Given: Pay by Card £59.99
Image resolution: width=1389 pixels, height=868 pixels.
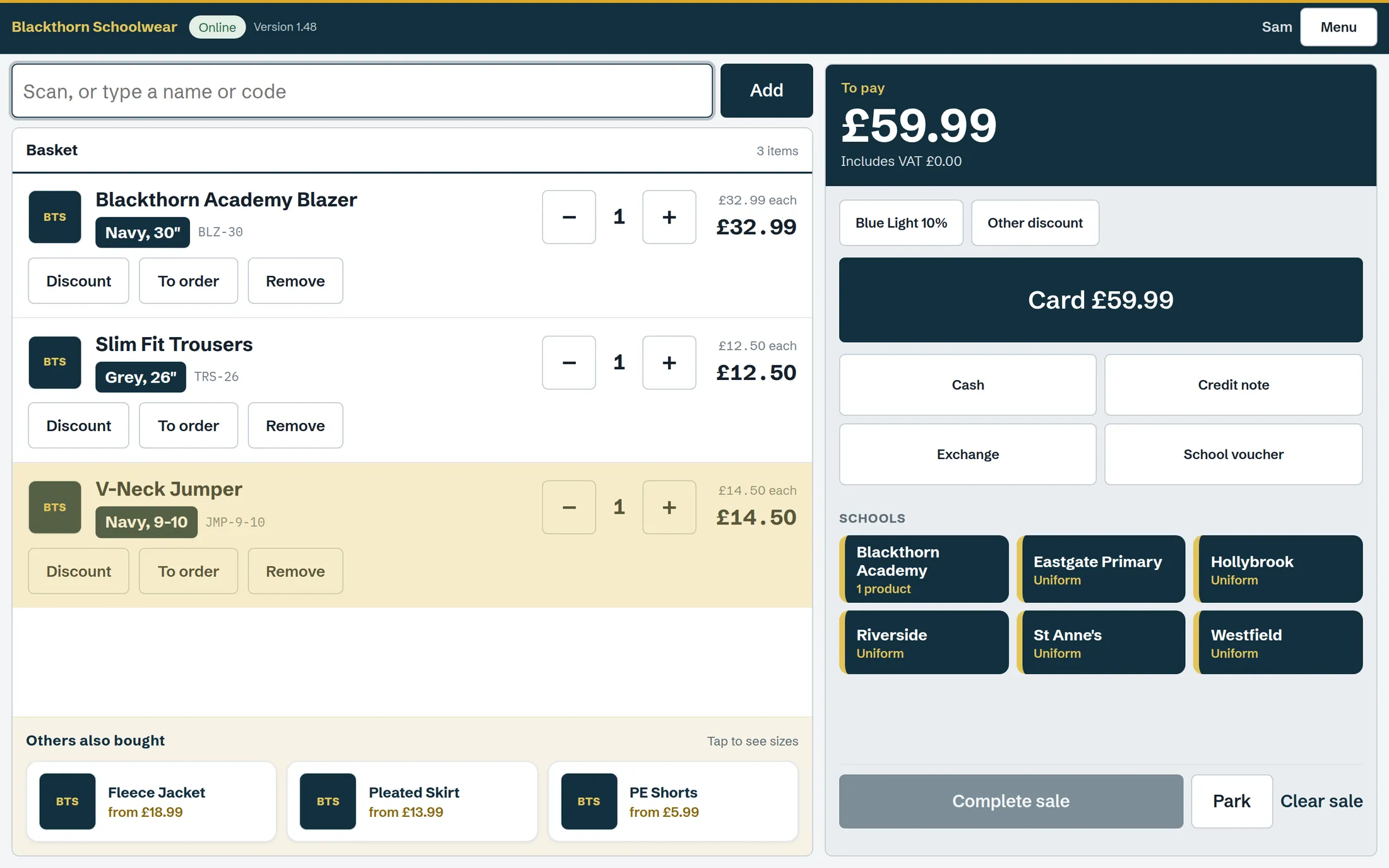Looking at the screenshot, I should [x=1100, y=300].
